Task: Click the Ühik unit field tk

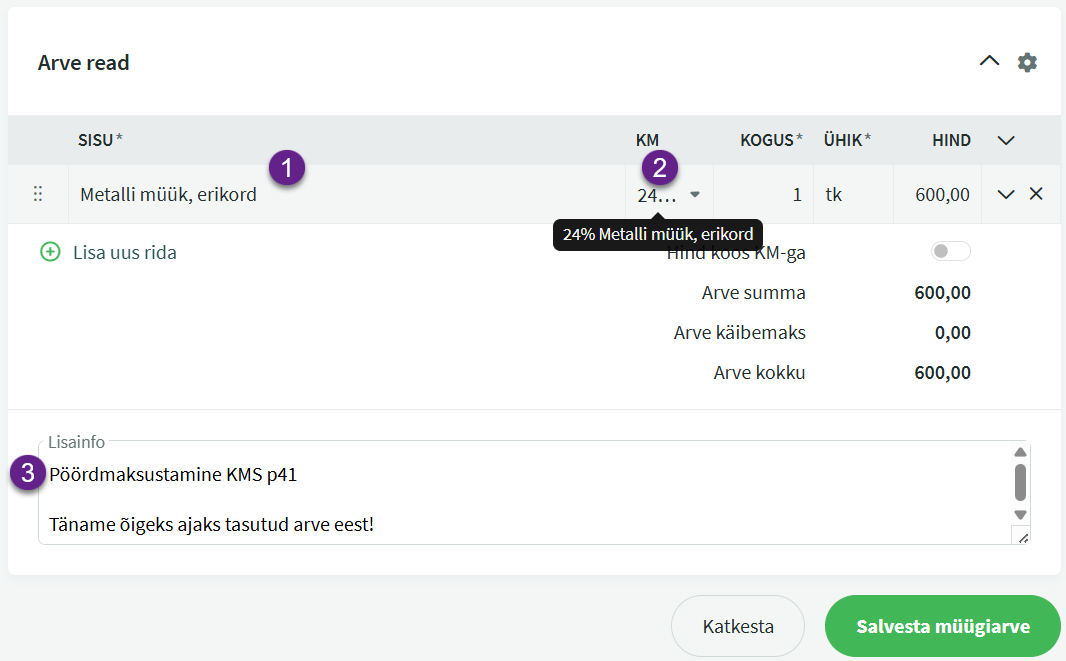Action: point(850,195)
